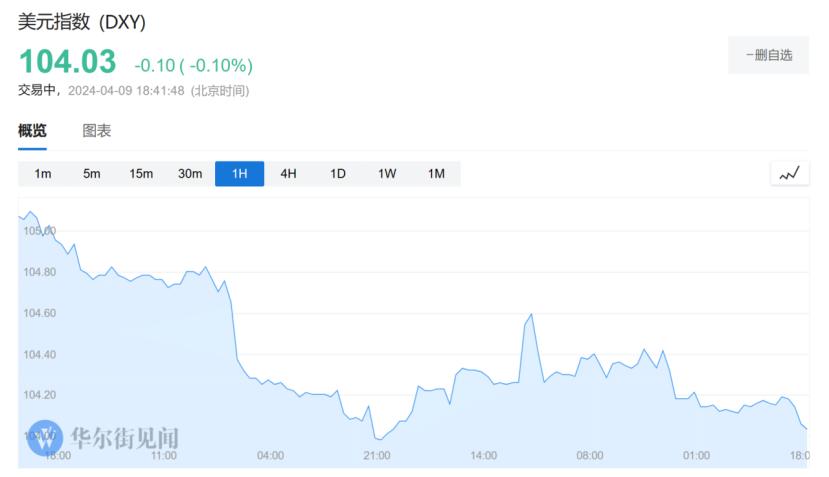
Task: Click the 华尔街见闻 watermark logo
Action: click(x=106, y=437)
